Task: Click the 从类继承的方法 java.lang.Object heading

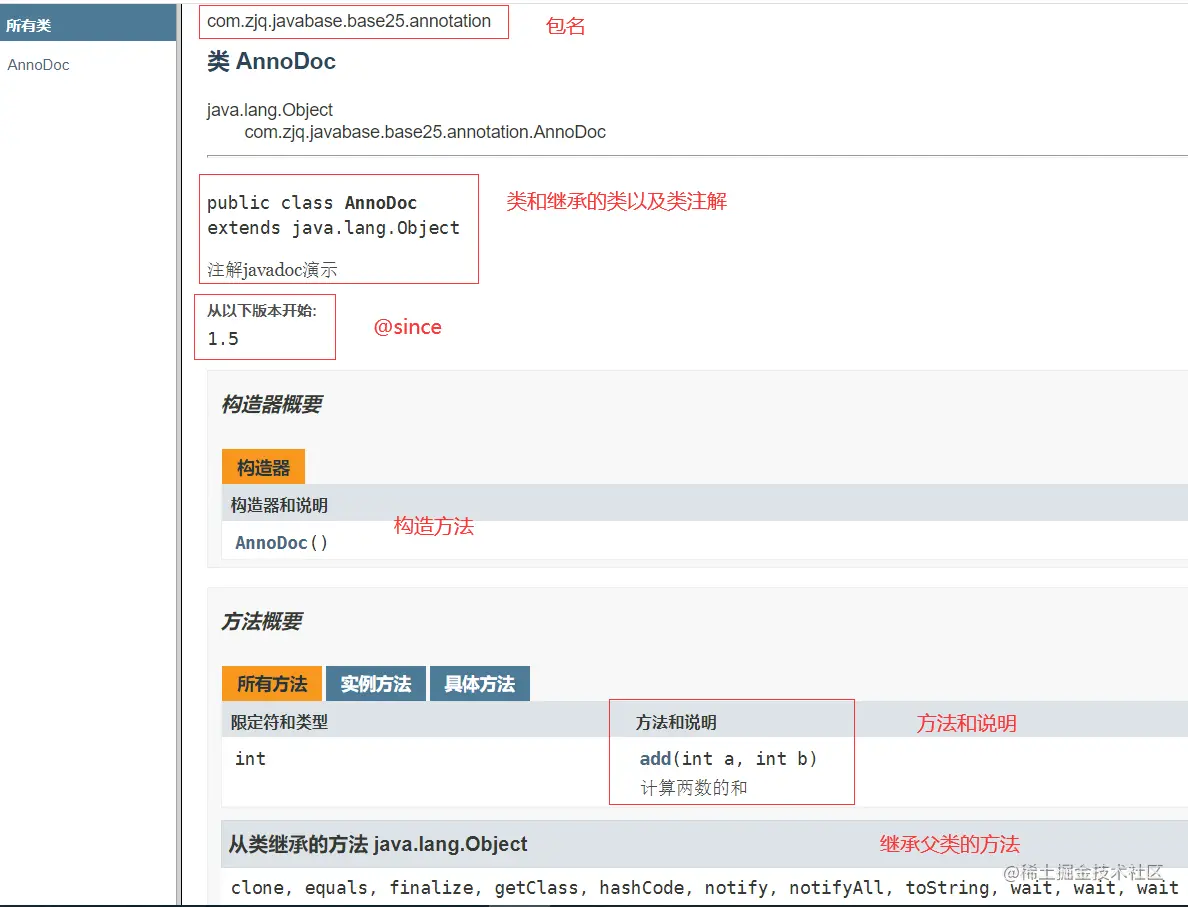Action: pyautogui.click(x=378, y=844)
